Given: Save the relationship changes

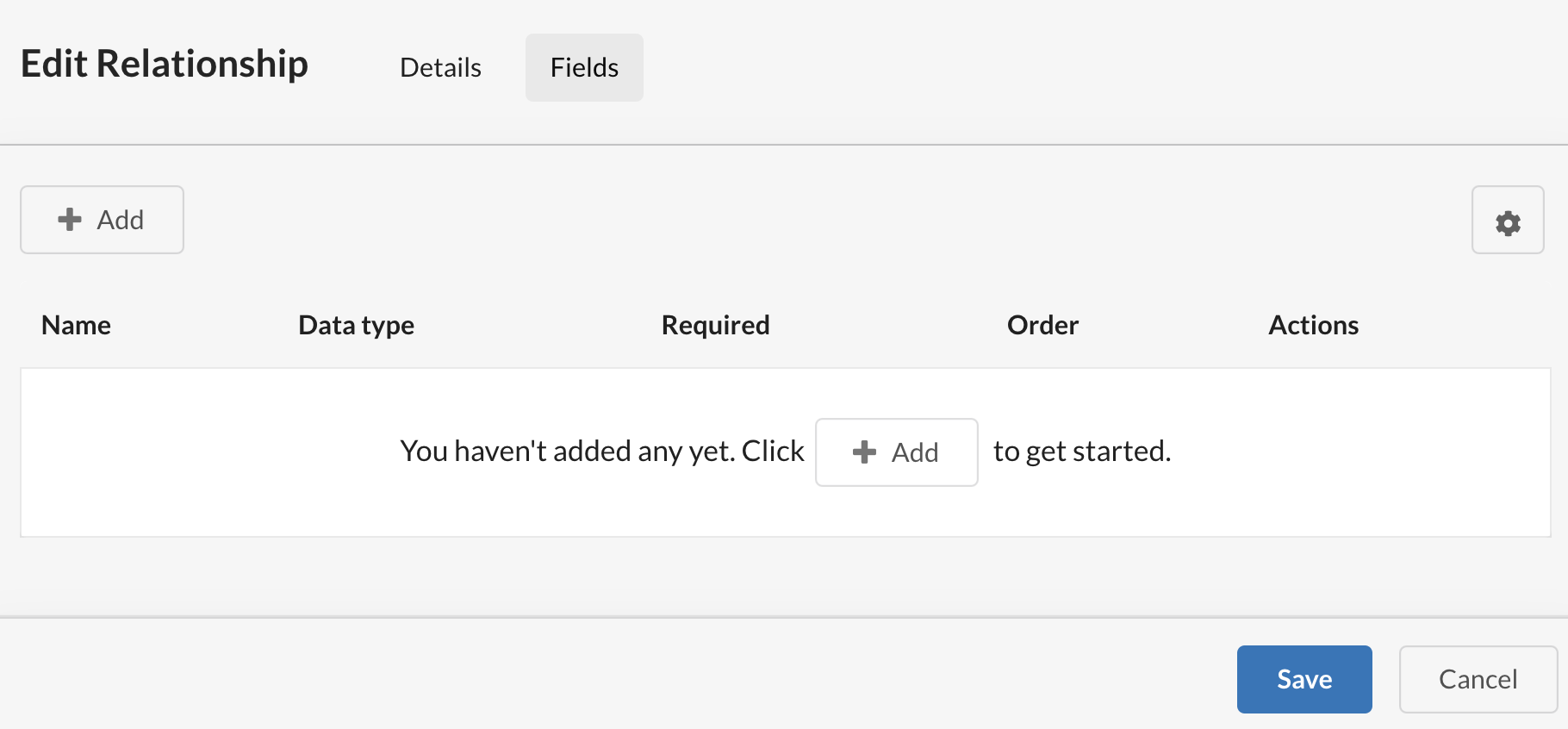Looking at the screenshot, I should pyautogui.click(x=1304, y=679).
